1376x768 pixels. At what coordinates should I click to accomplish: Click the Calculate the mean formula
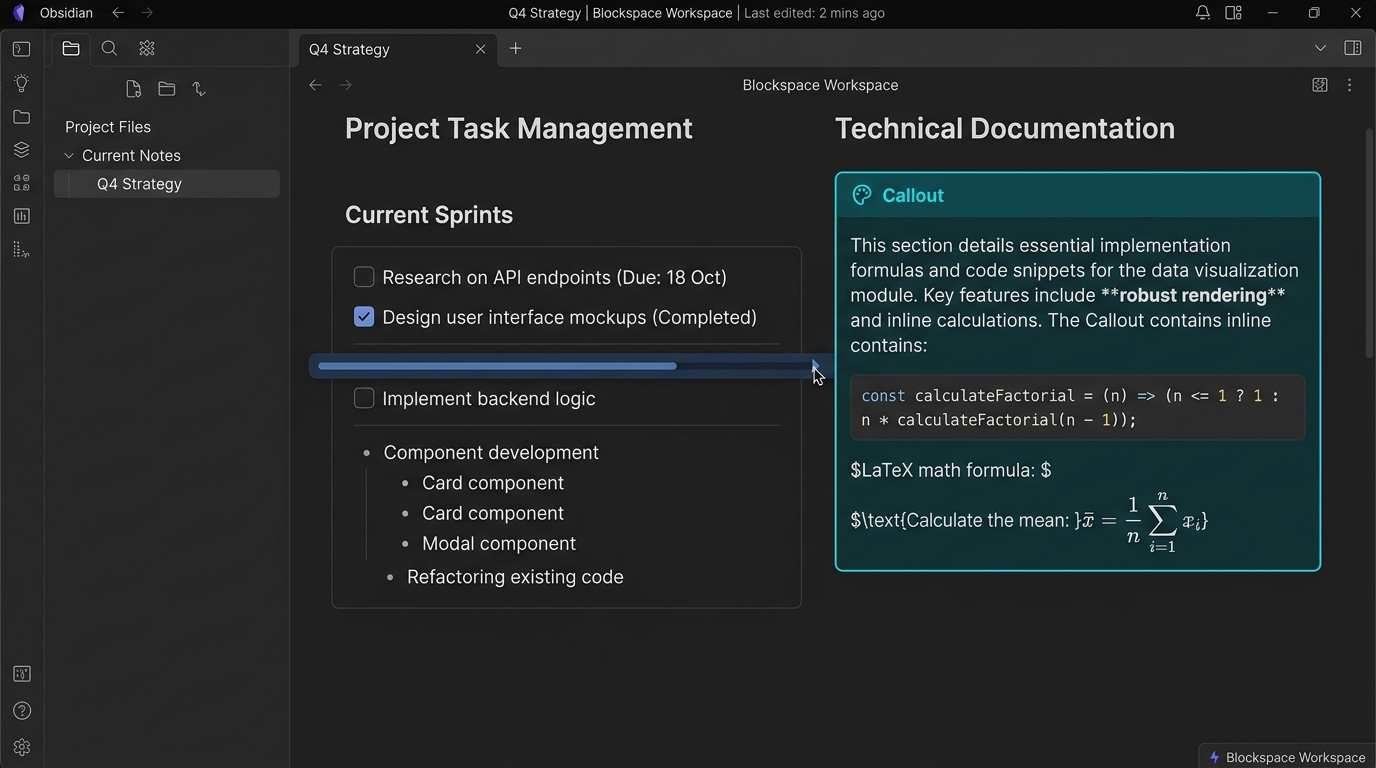1029,521
